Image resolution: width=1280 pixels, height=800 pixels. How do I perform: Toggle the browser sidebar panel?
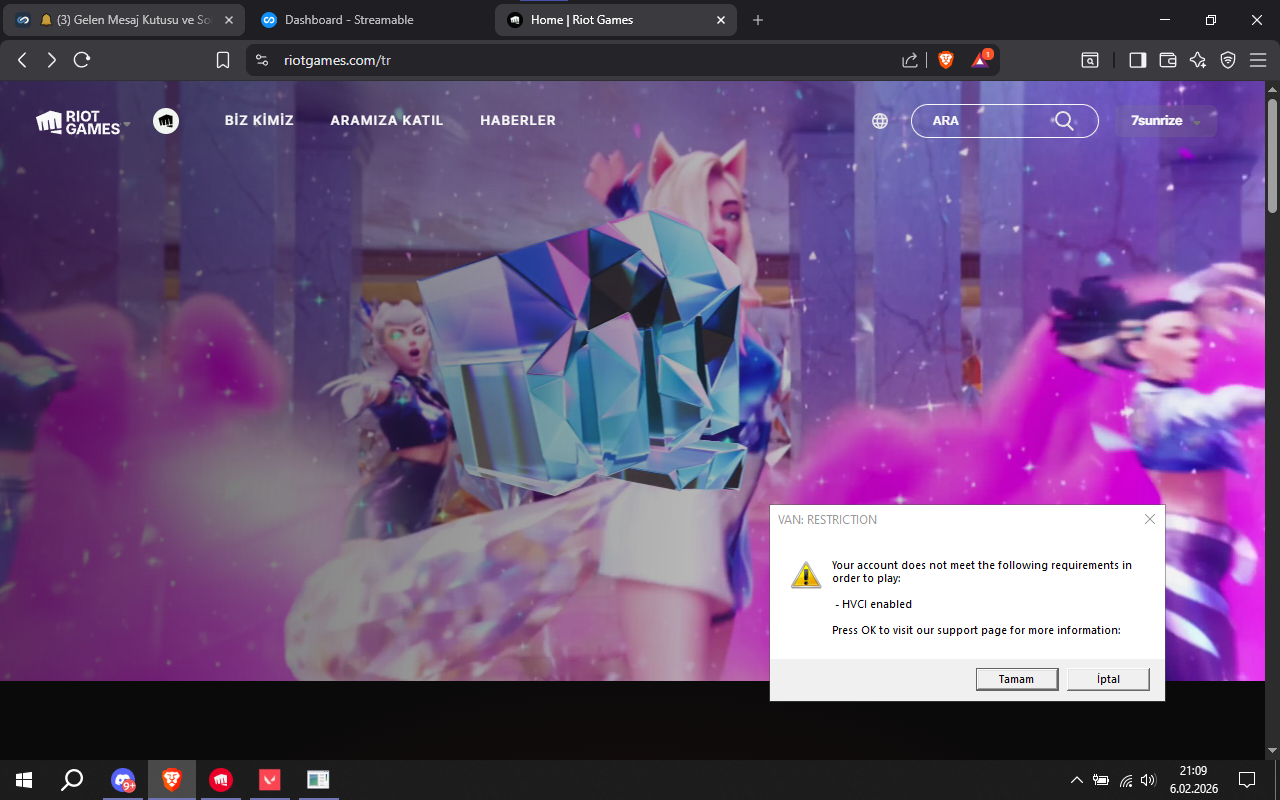click(x=1137, y=60)
